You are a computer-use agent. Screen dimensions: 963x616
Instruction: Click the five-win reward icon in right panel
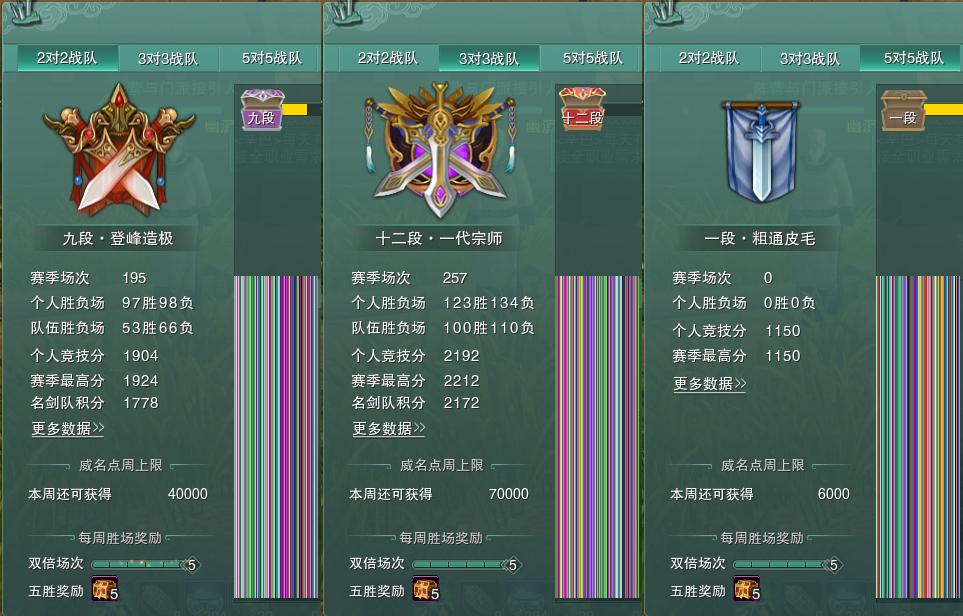pos(747,588)
